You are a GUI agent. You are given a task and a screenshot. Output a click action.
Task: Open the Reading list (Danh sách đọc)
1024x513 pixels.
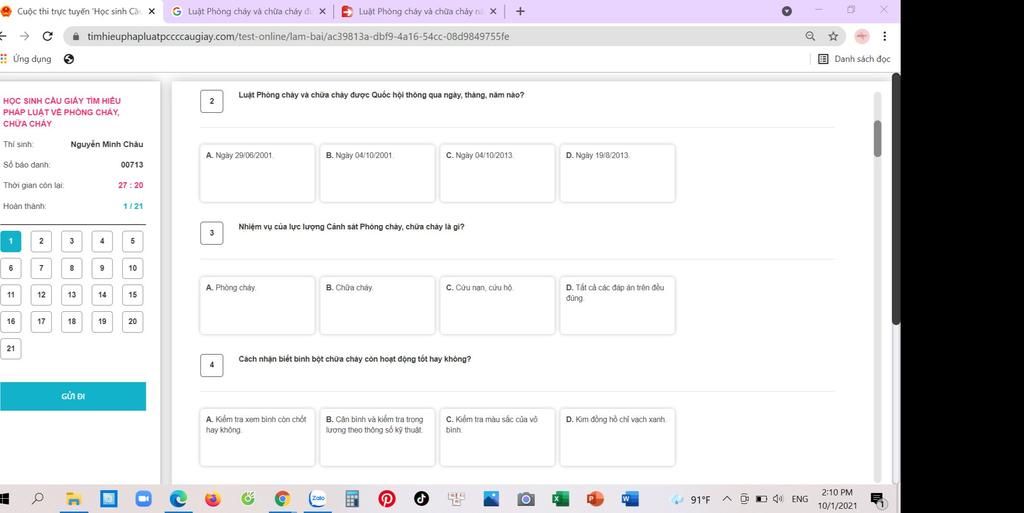[x=854, y=59]
